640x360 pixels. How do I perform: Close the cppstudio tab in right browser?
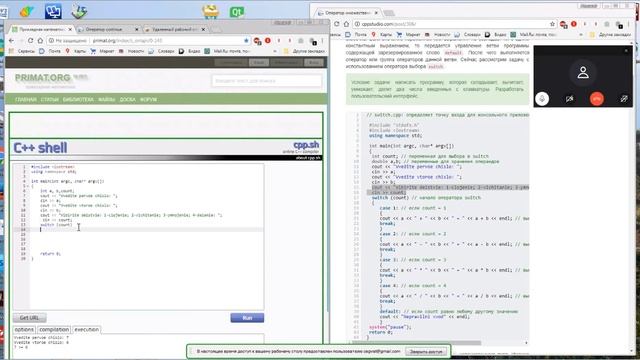click(x=376, y=13)
